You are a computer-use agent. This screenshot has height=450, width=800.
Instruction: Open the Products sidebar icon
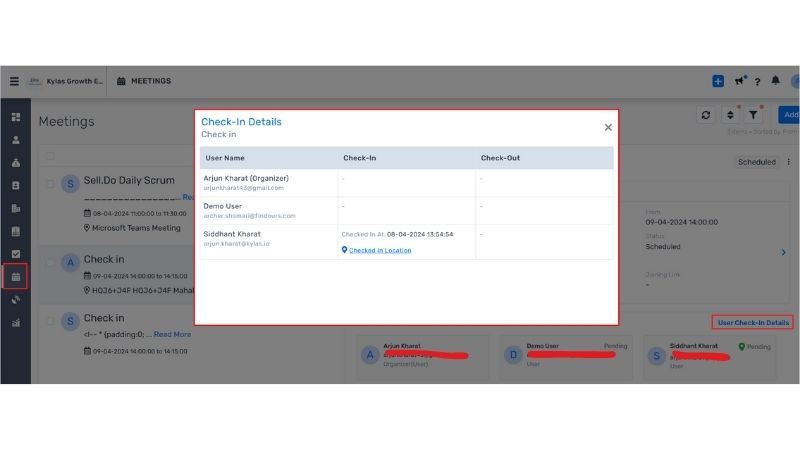click(x=16, y=231)
